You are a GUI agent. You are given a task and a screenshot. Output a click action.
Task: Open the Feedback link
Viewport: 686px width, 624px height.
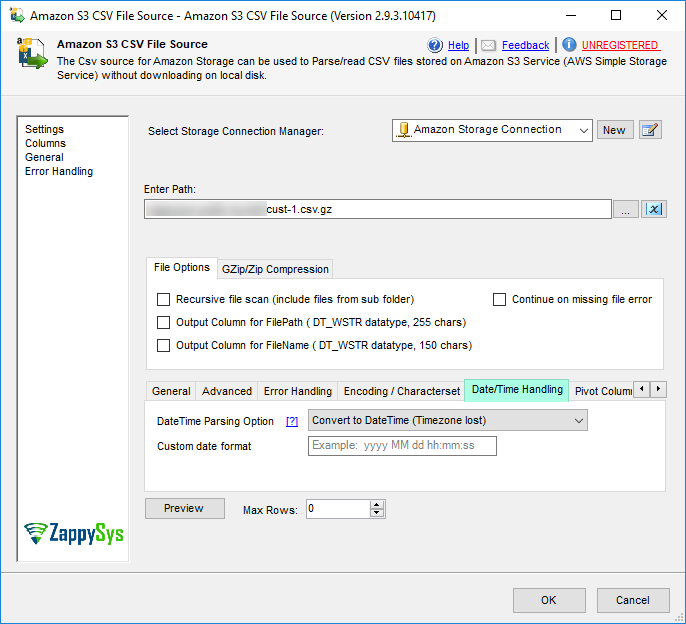[x=525, y=46]
